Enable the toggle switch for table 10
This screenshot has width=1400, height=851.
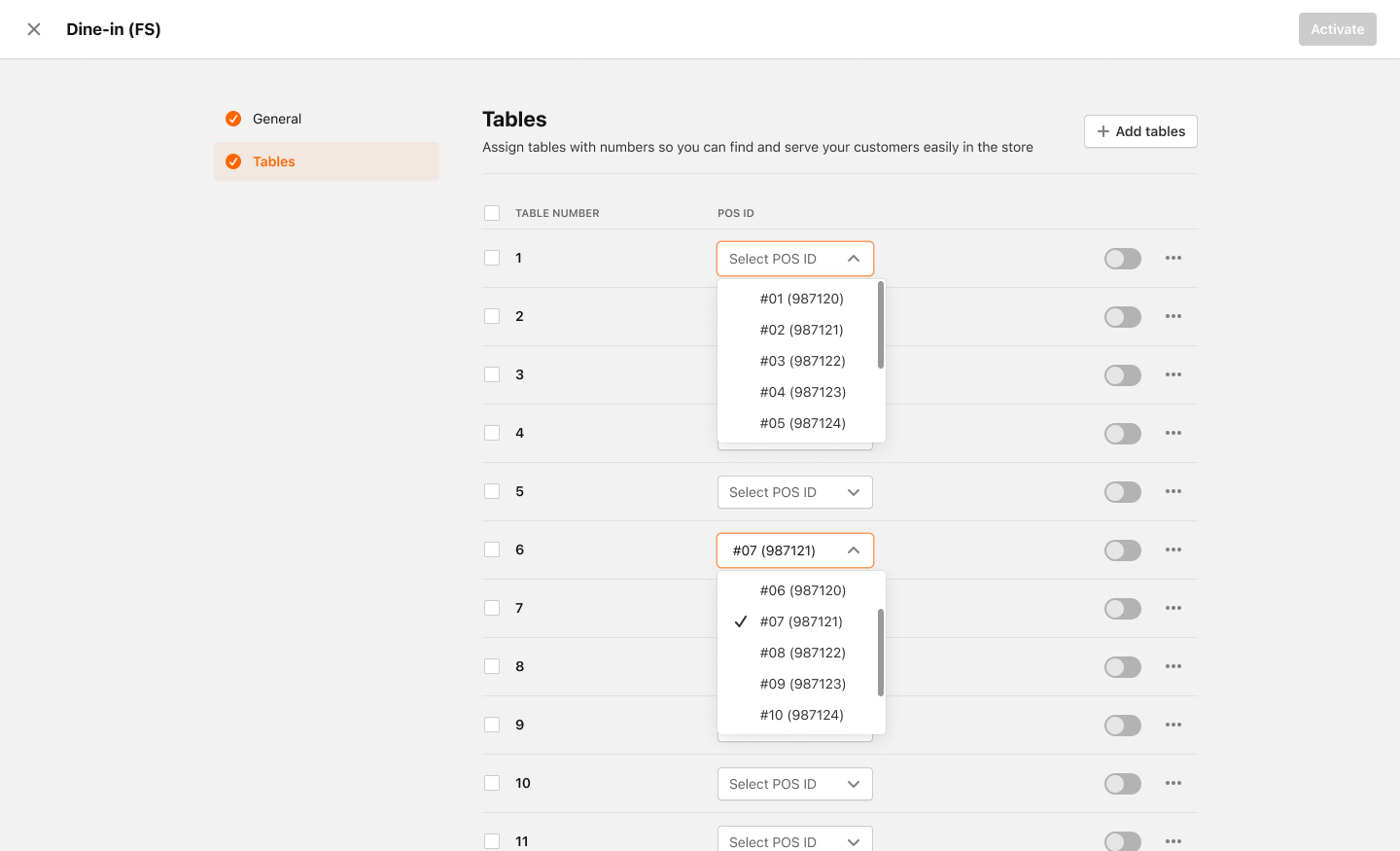pos(1123,784)
